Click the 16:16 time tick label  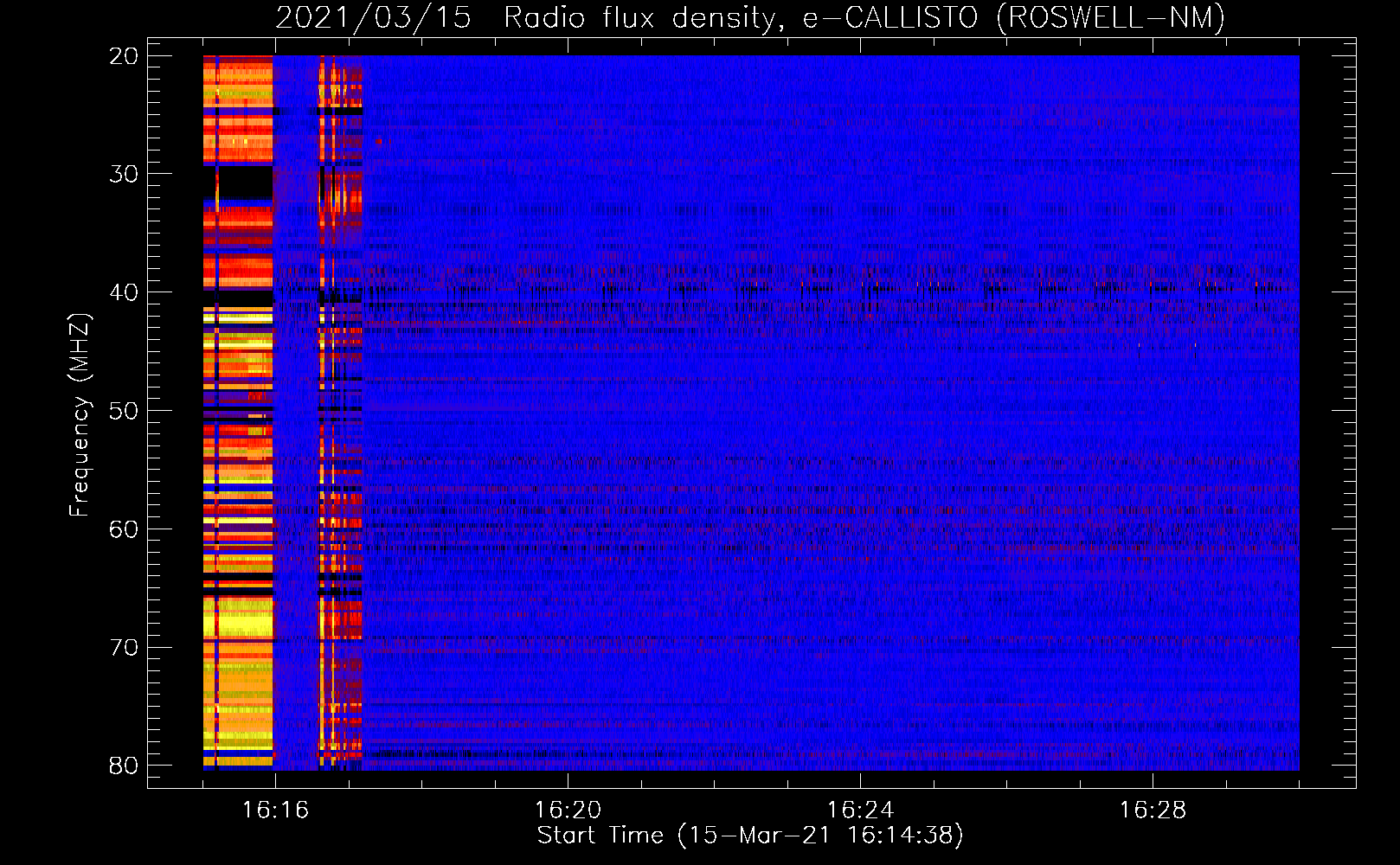(x=275, y=811)
